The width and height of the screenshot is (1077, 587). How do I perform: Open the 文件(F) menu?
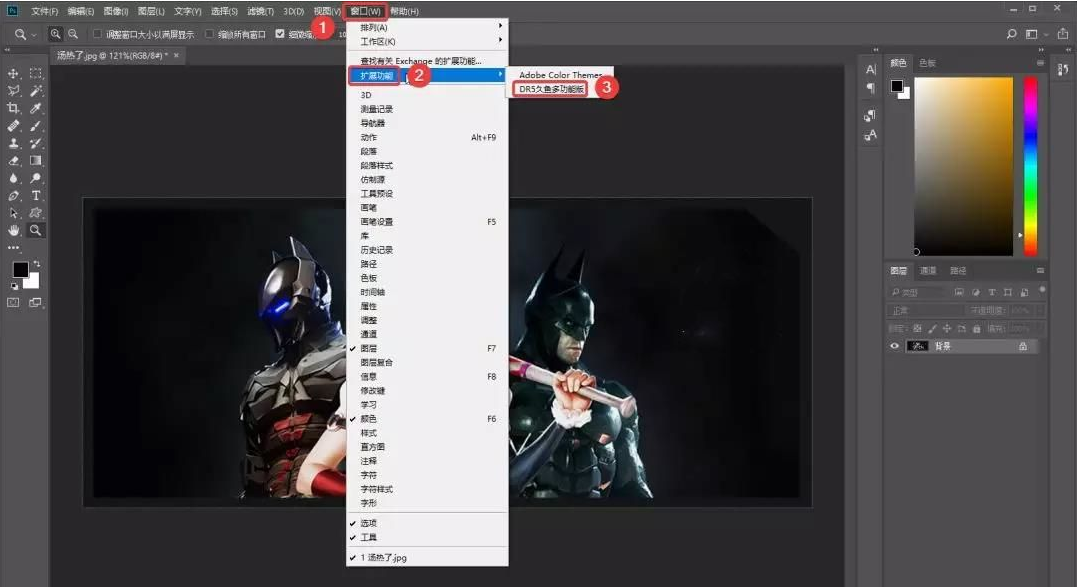tap(44, 11)
